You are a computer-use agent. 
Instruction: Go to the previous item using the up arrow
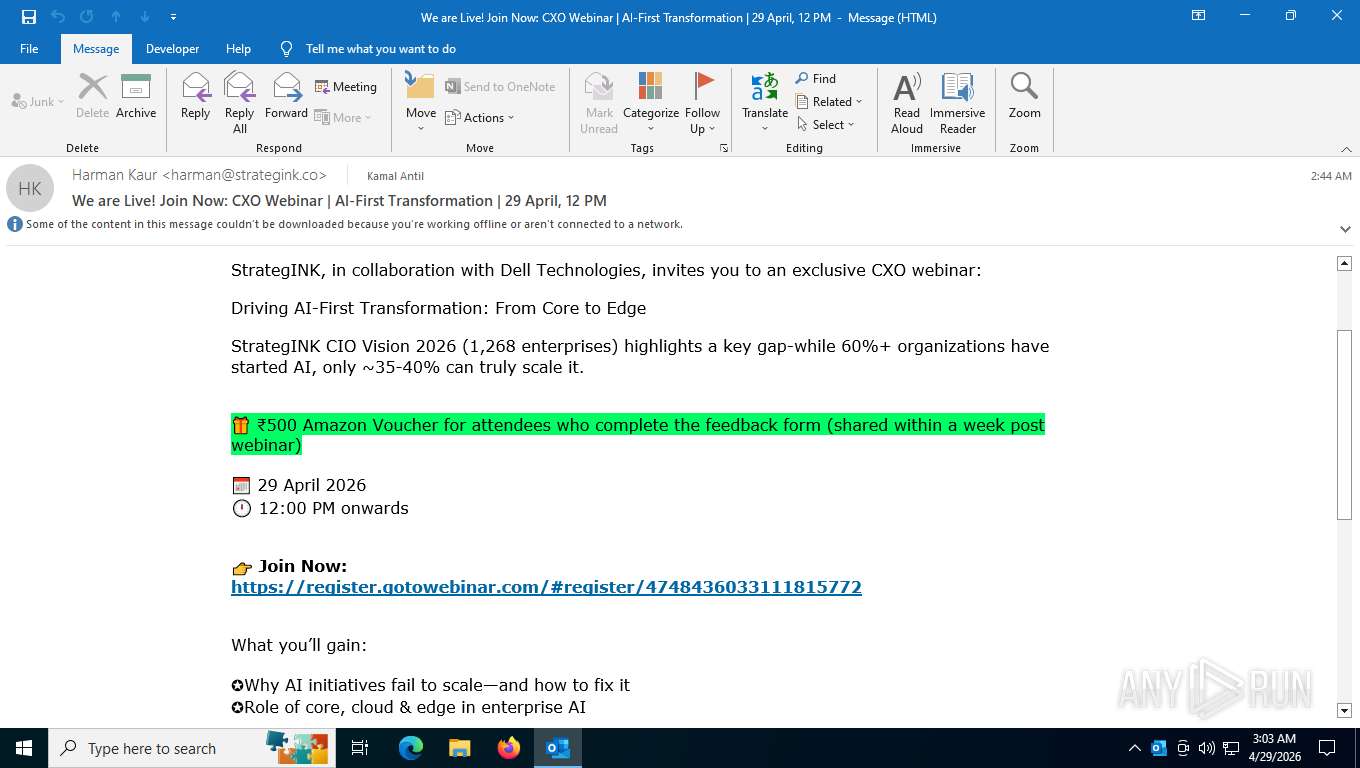(x=116, y=17)
